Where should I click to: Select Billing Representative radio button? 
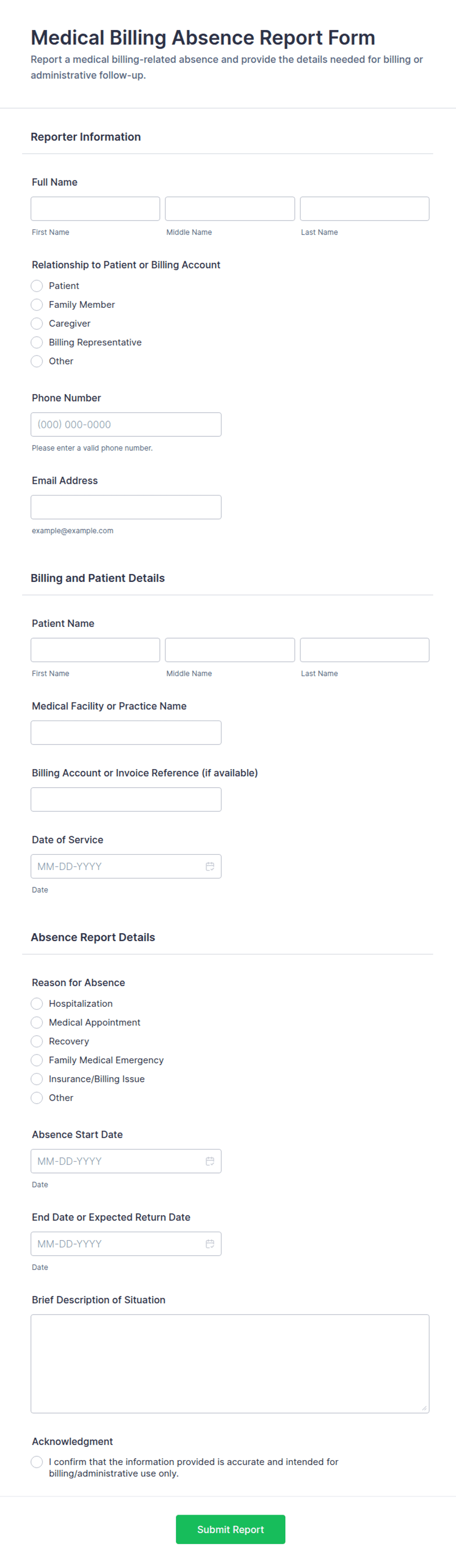tap(37, 343)
